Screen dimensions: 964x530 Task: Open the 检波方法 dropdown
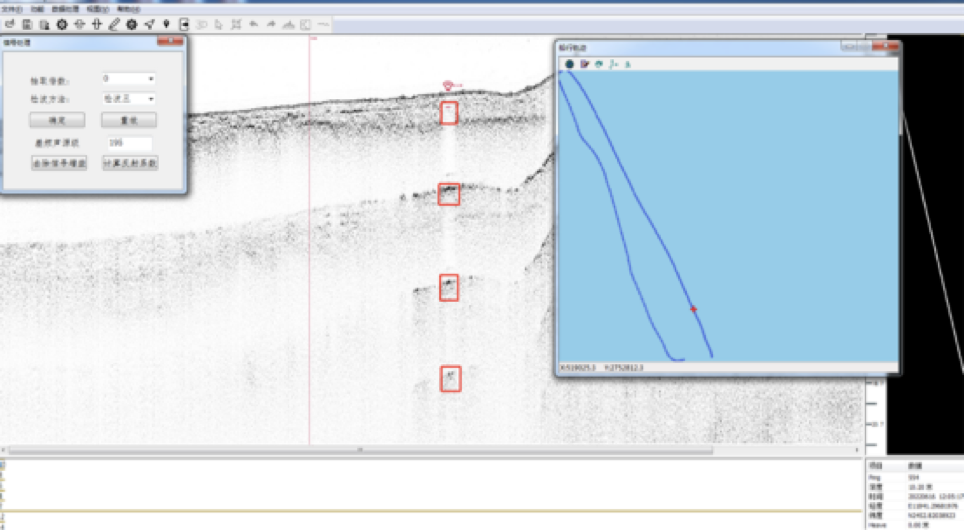[129, 99]
